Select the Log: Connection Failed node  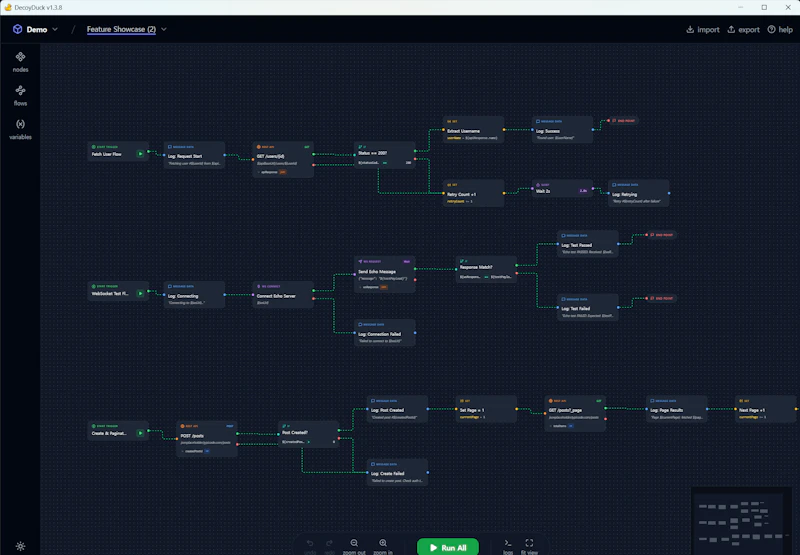(385, 333)
